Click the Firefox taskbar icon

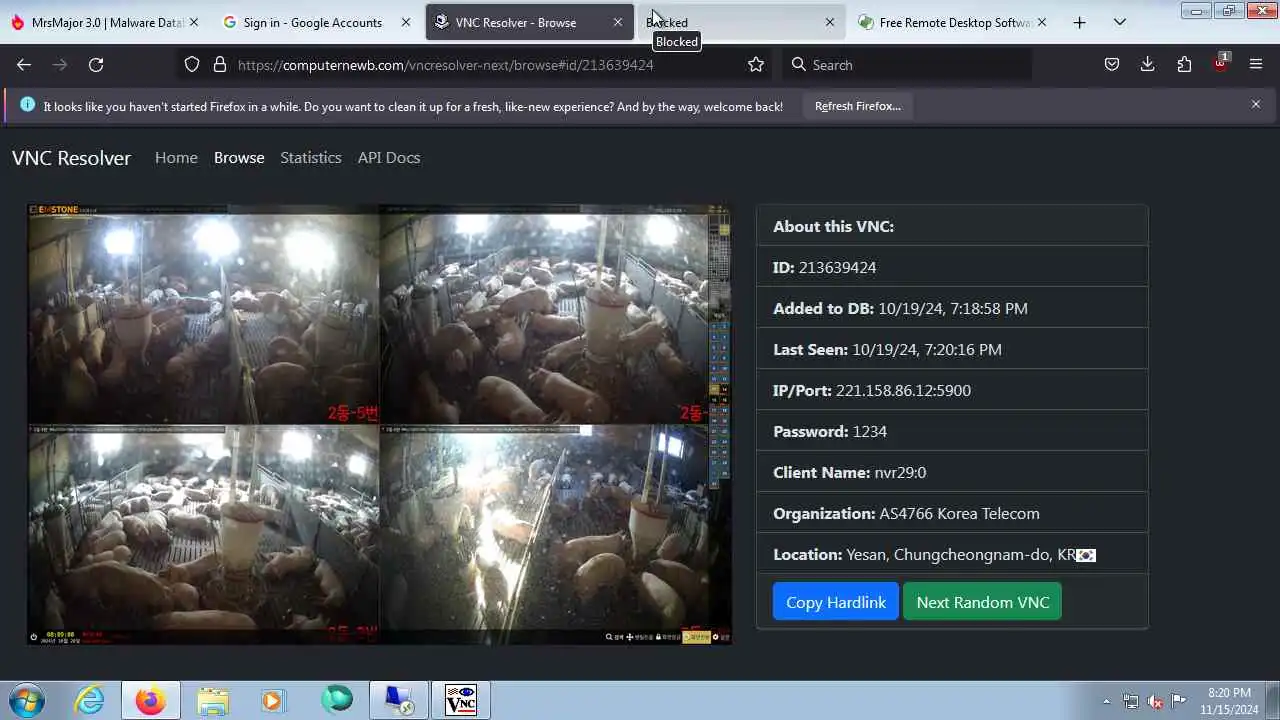click(151, 700)
